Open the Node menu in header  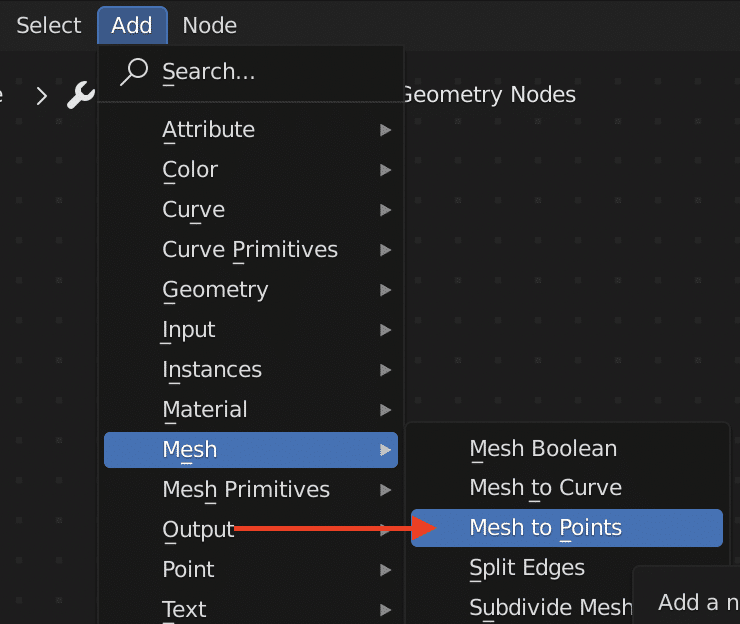[x=210, y=25]
